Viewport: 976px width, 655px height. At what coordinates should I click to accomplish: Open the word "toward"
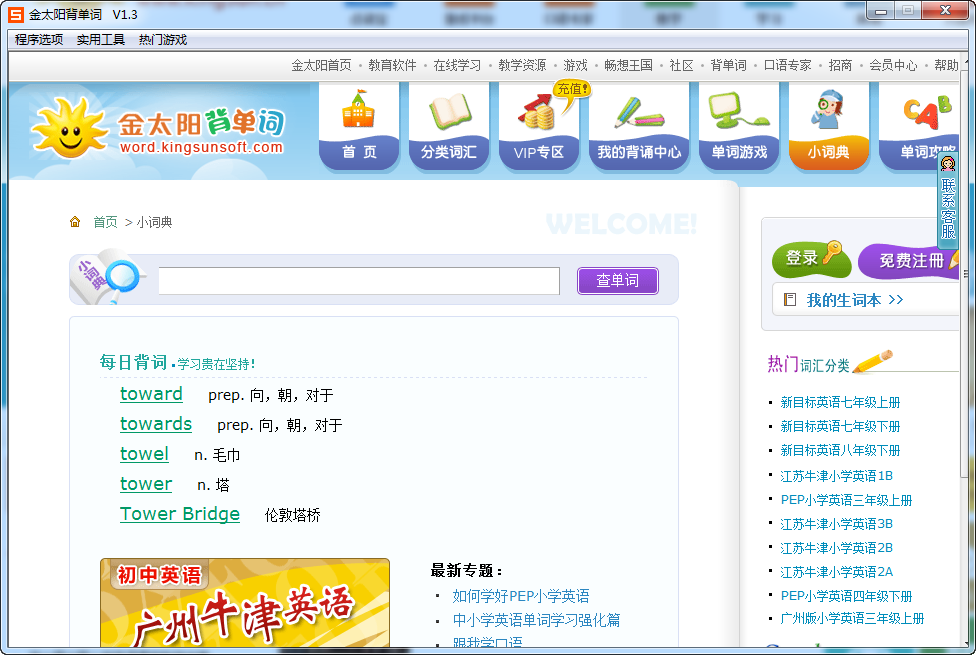coord(151,394)
